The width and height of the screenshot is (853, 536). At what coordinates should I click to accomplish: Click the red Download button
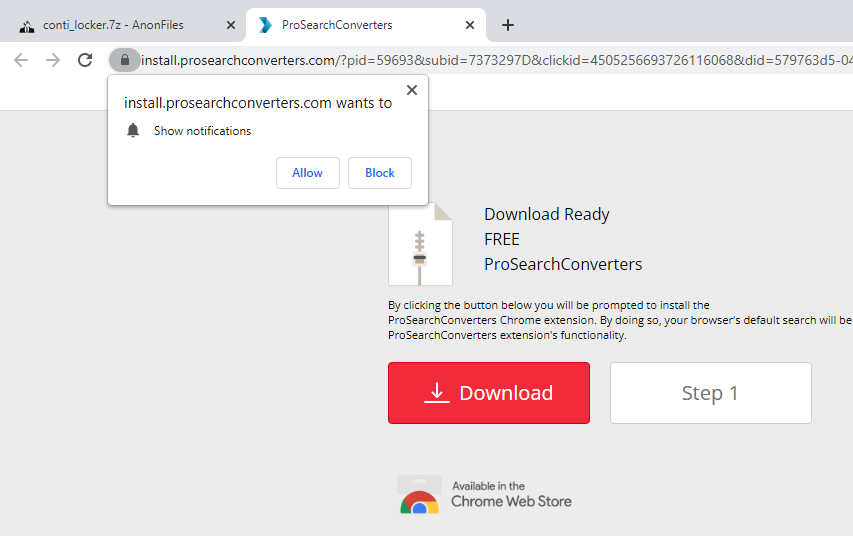(489, 393)
